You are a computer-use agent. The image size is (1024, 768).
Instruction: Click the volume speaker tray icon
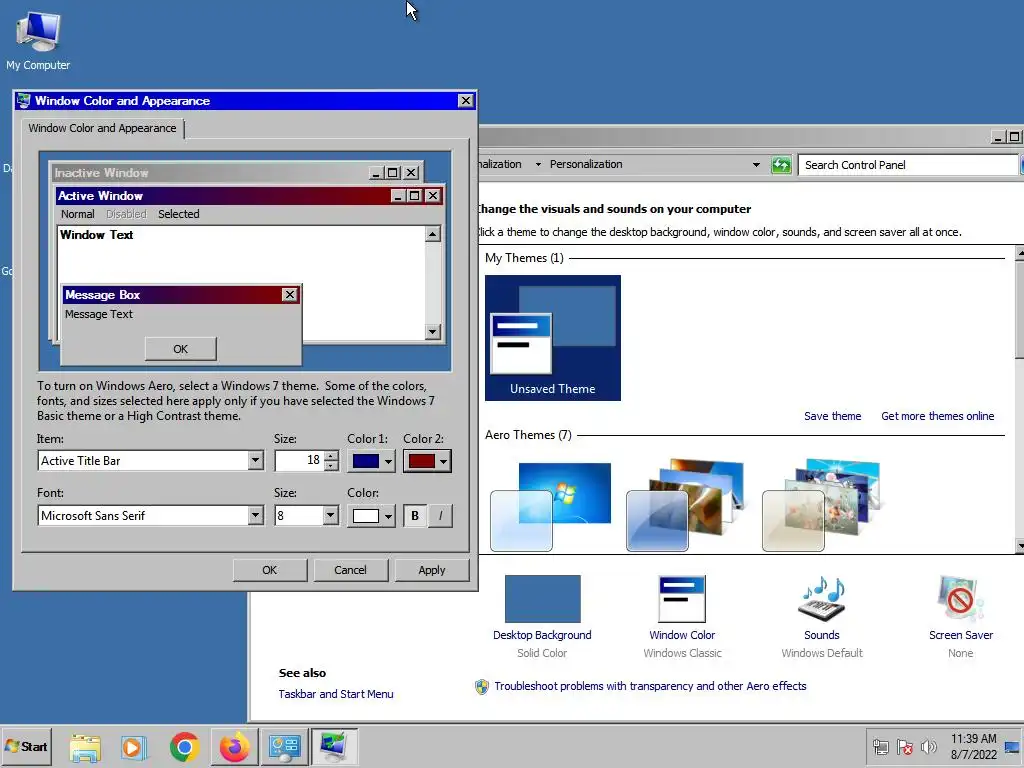(x=928, y=747)
